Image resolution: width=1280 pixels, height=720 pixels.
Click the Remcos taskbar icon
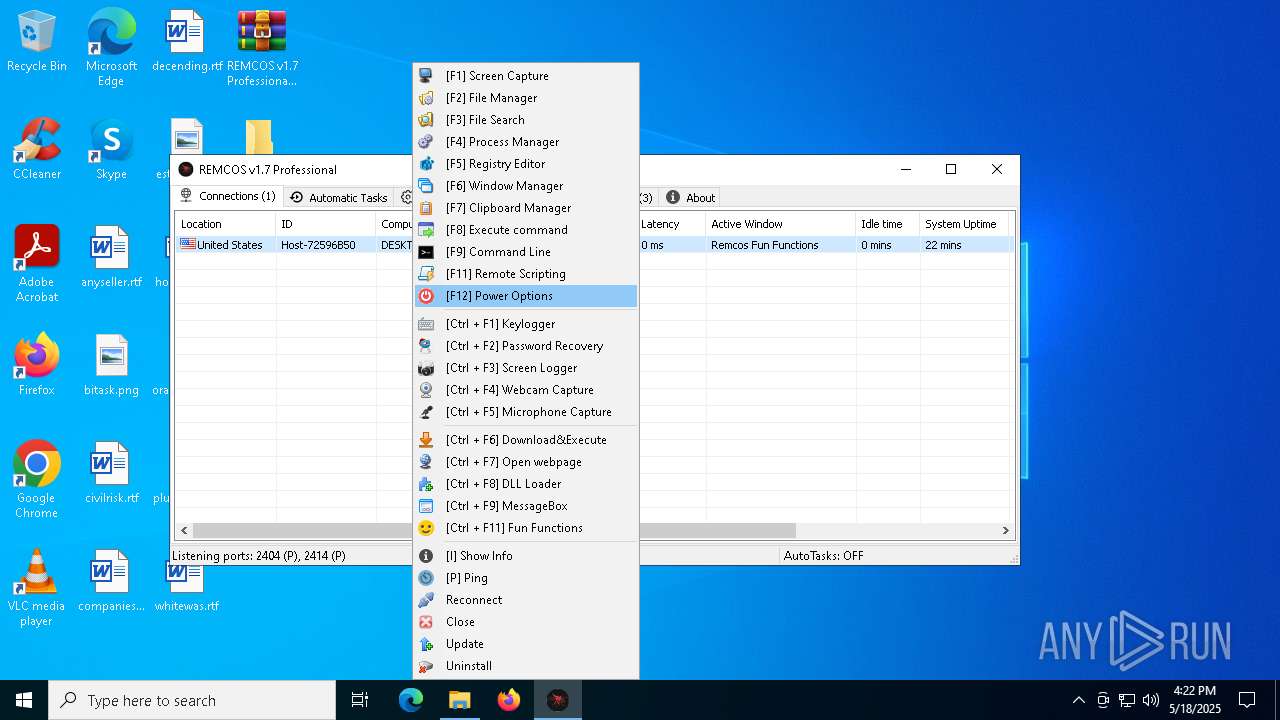point(558,700)
